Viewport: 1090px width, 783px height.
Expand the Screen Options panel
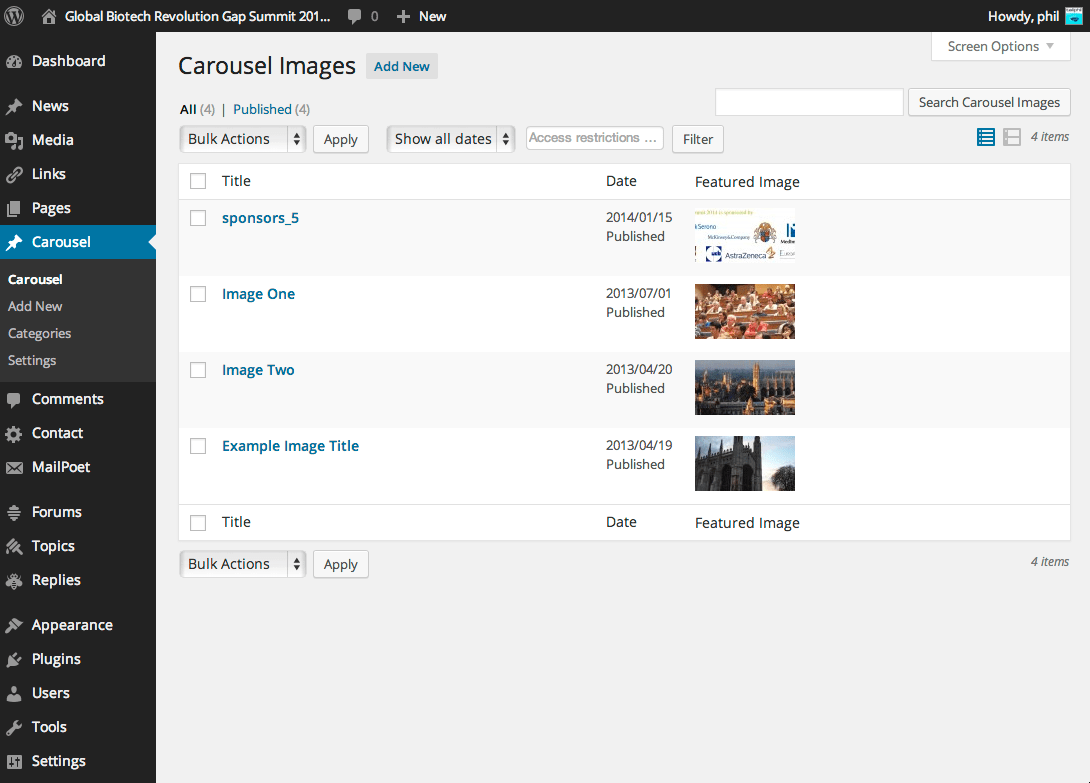pos(998,46)
